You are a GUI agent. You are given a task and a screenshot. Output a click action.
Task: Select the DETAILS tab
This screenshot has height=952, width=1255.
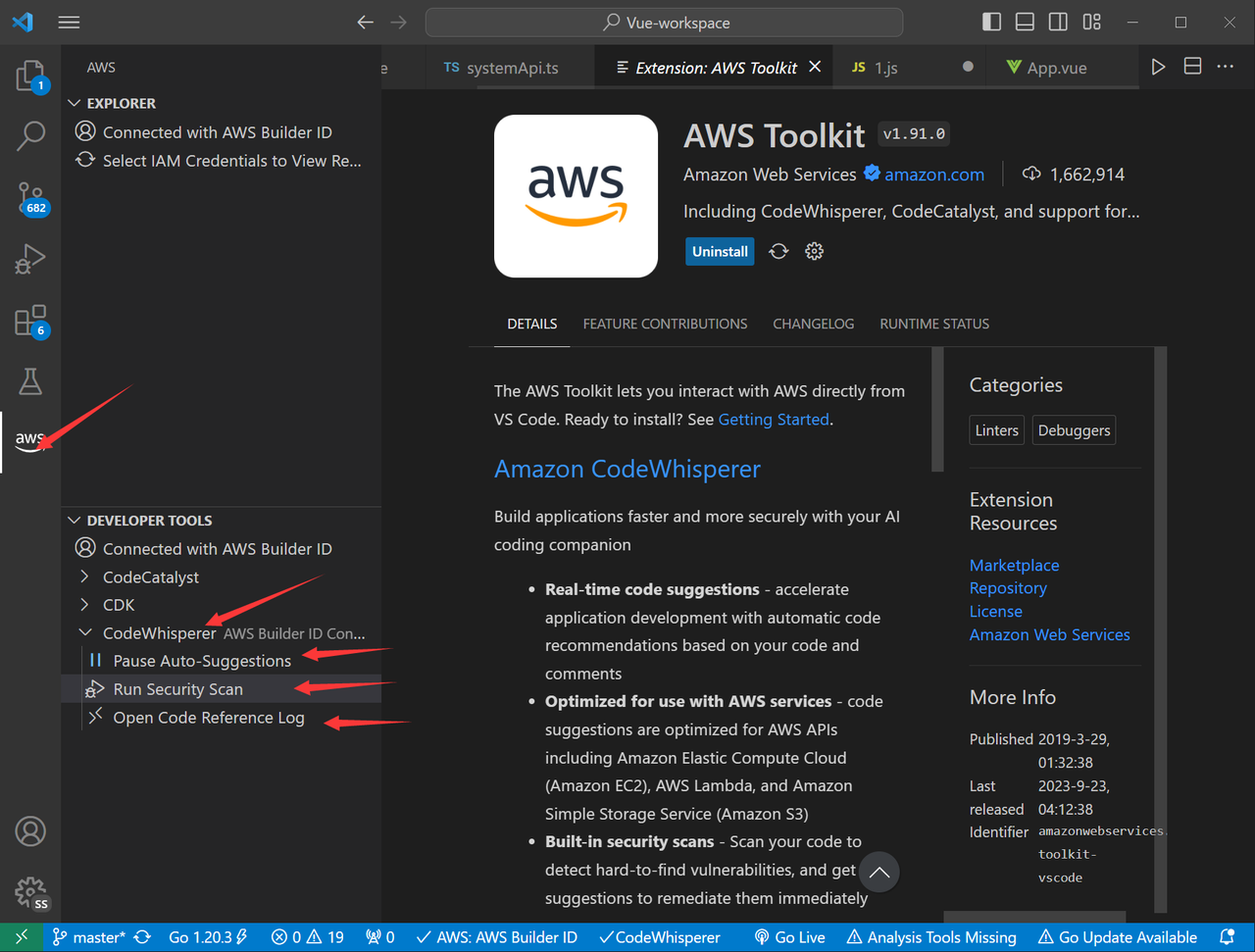point(532,324)
